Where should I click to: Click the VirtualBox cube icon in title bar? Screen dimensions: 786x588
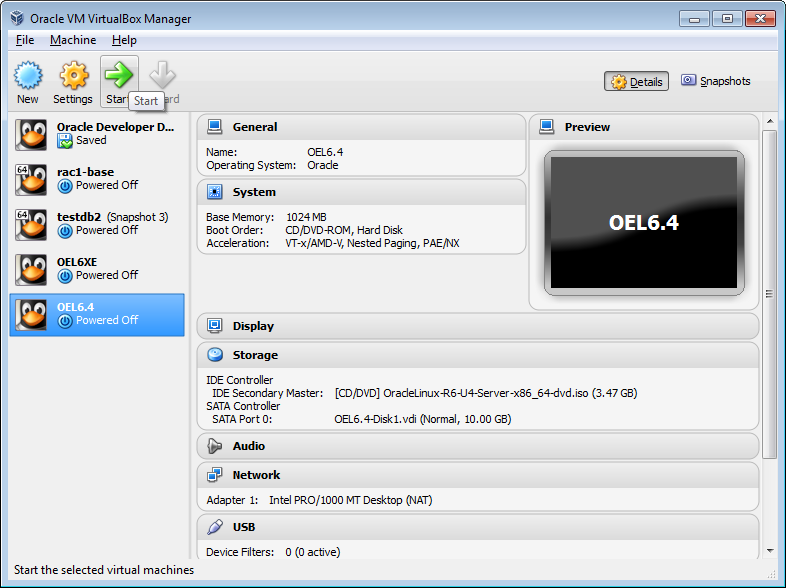[x=17, y=18]
